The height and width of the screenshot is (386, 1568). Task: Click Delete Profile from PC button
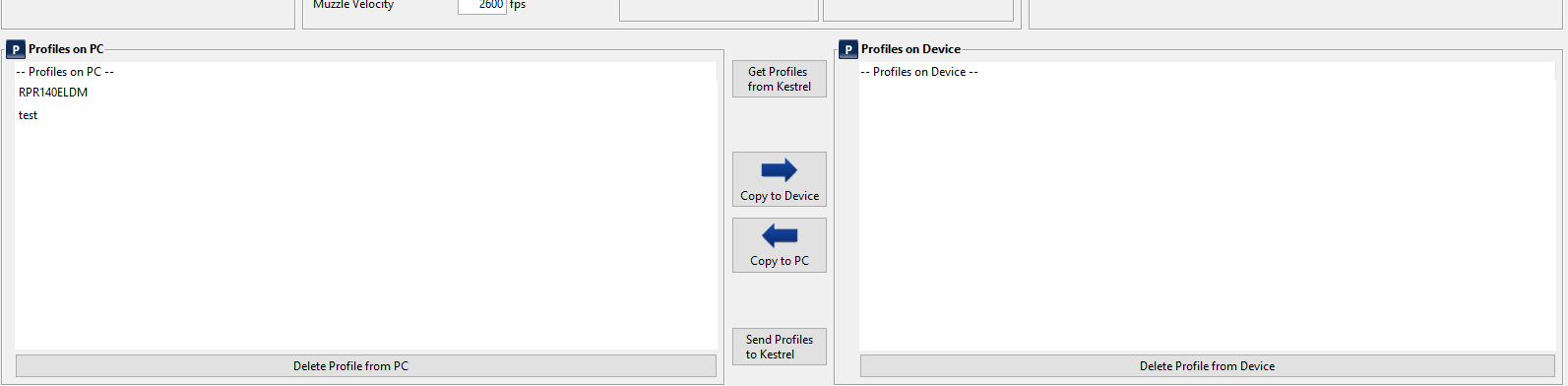point(366,365)
